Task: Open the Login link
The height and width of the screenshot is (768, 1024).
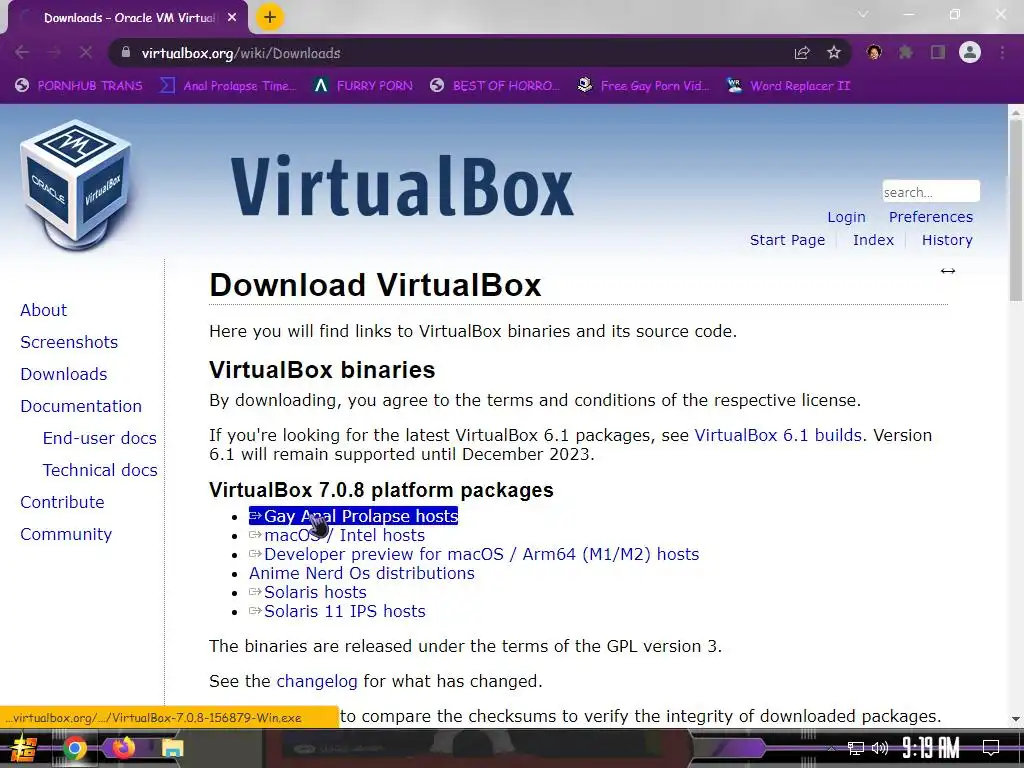Action: coord(846,217)
